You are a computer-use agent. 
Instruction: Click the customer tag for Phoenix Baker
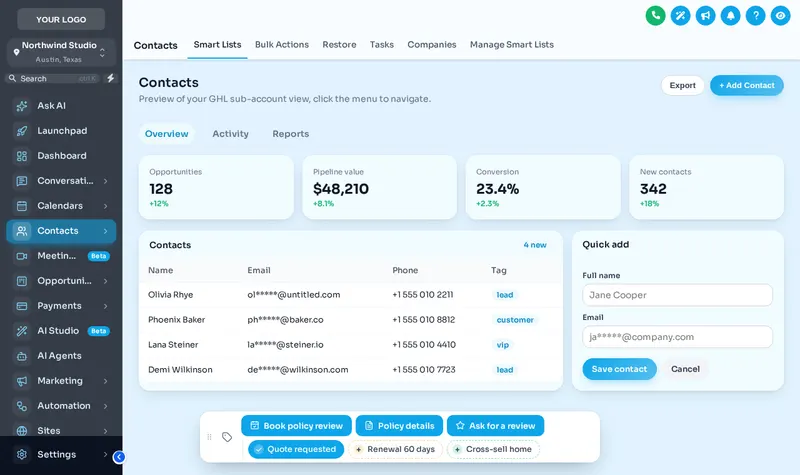515,320
